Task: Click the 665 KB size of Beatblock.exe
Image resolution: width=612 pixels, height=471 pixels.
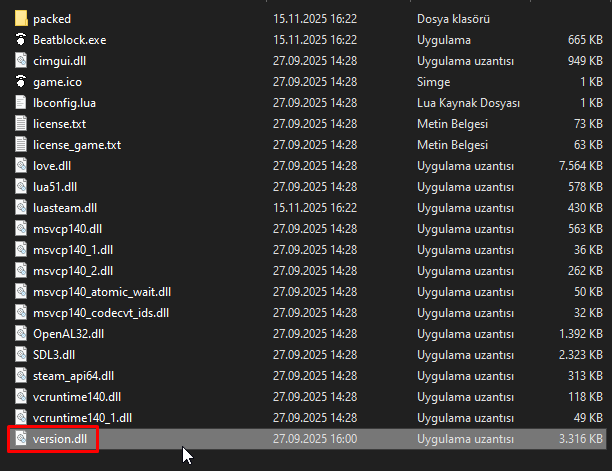Action: (585, 40)
